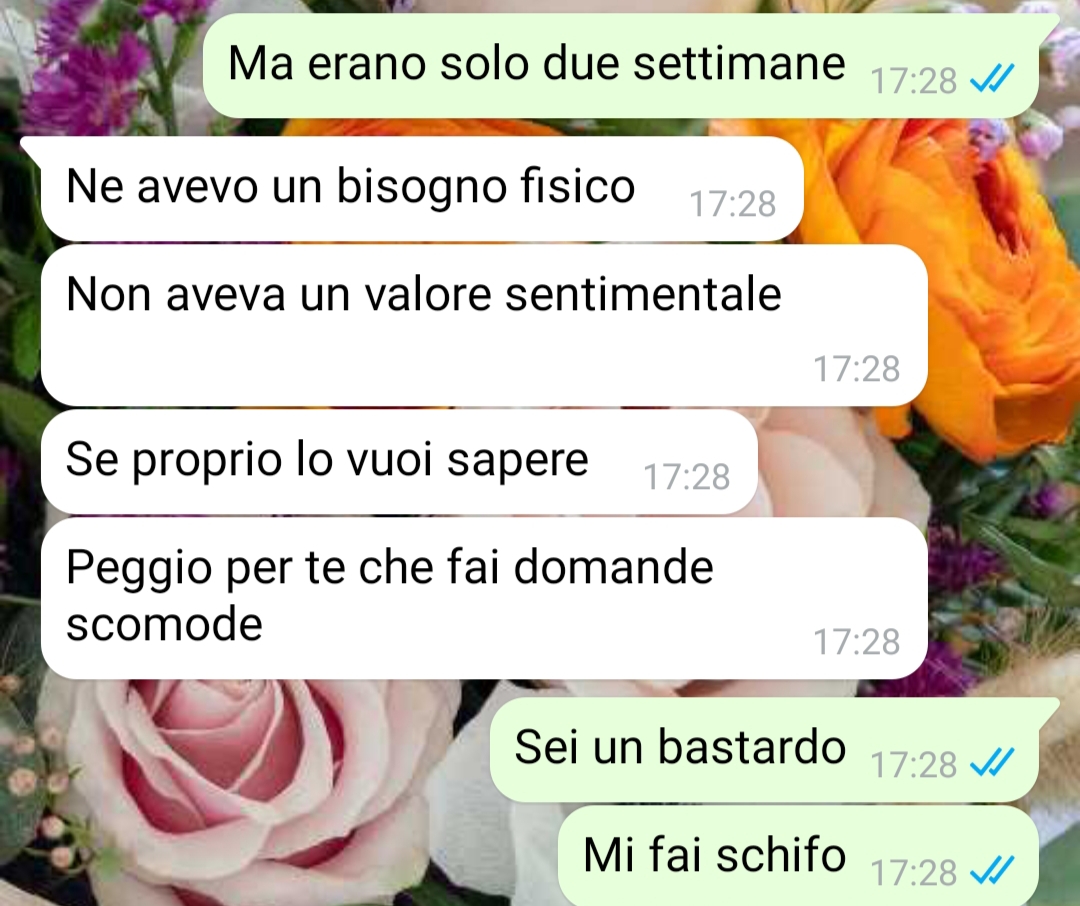
Task: Select the 'Se proprio lo vuoi sapere' message
Action: click(x=399, y=462)
